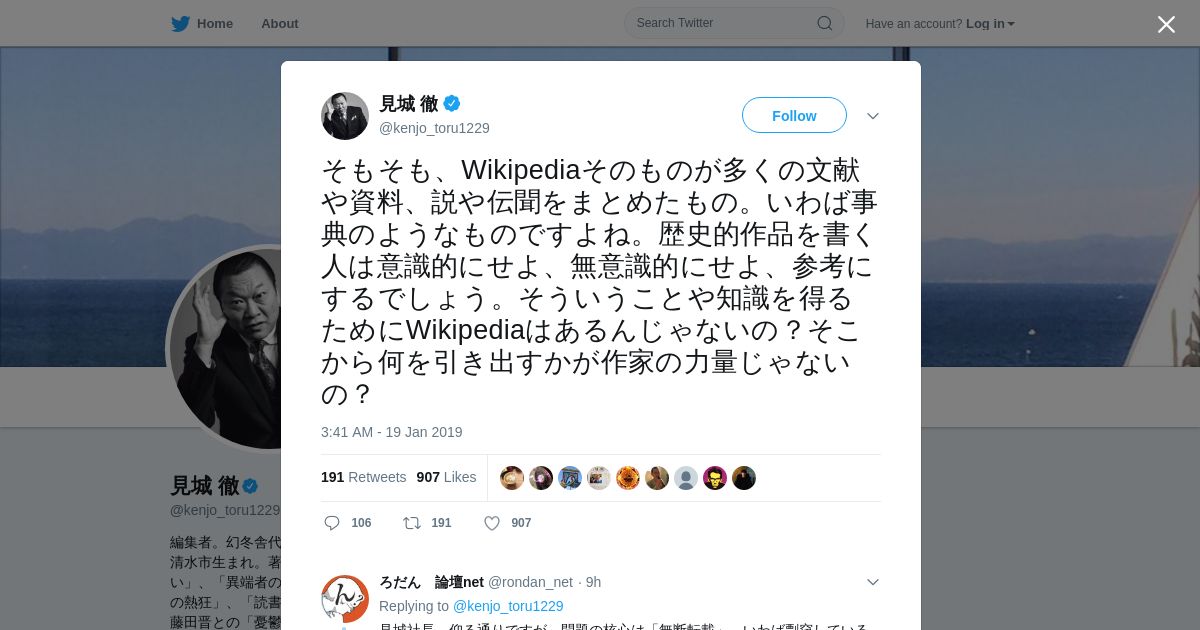Like the tweet with the heart icon

click(x=492, y=523)
